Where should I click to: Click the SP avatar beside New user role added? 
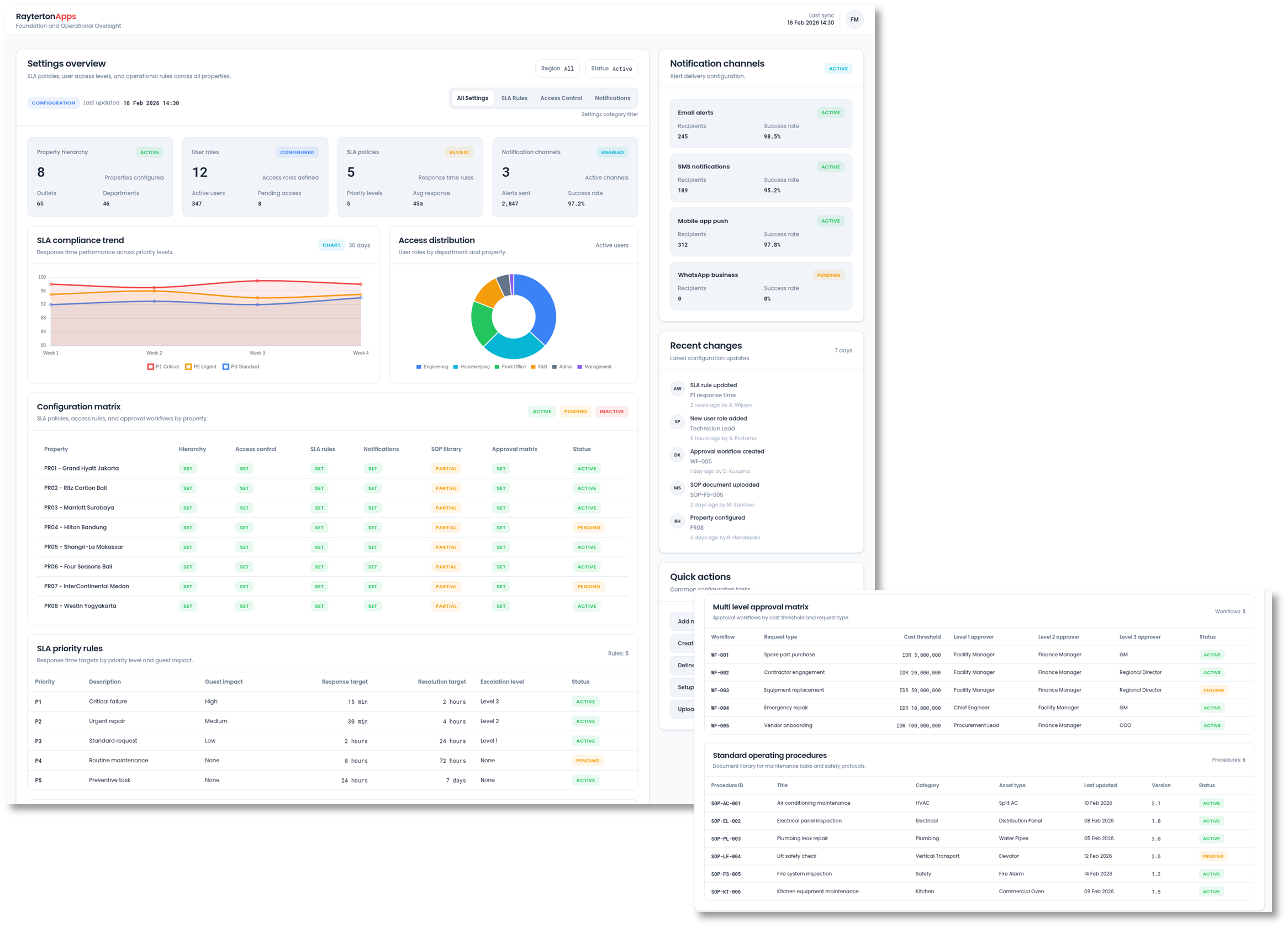677,422
